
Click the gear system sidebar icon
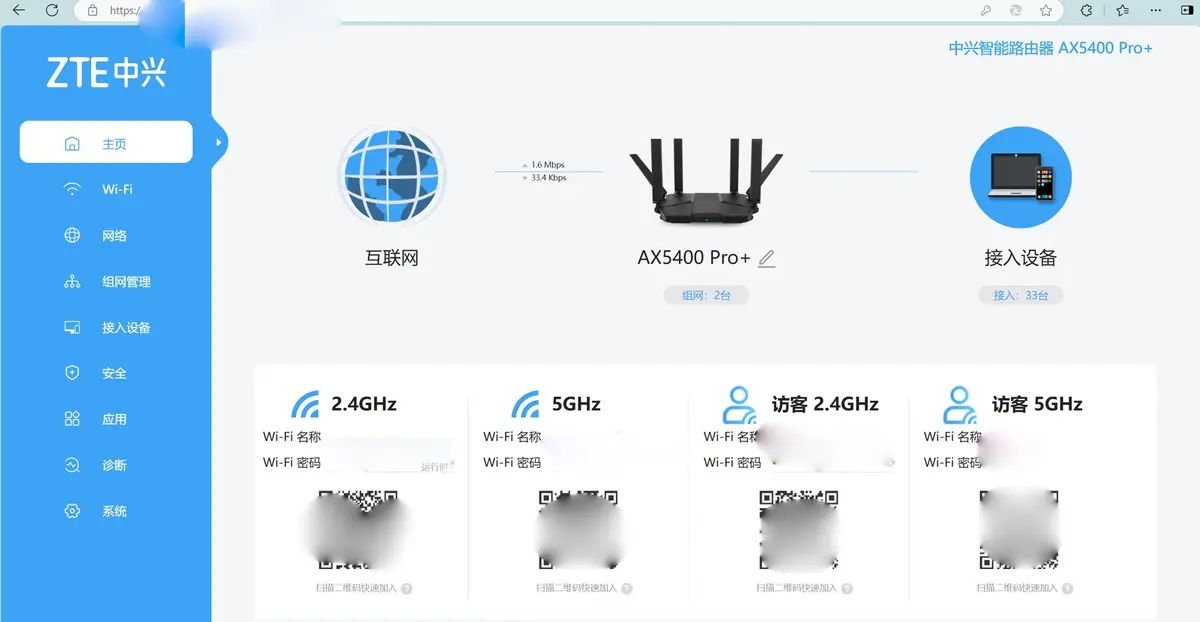72,511
